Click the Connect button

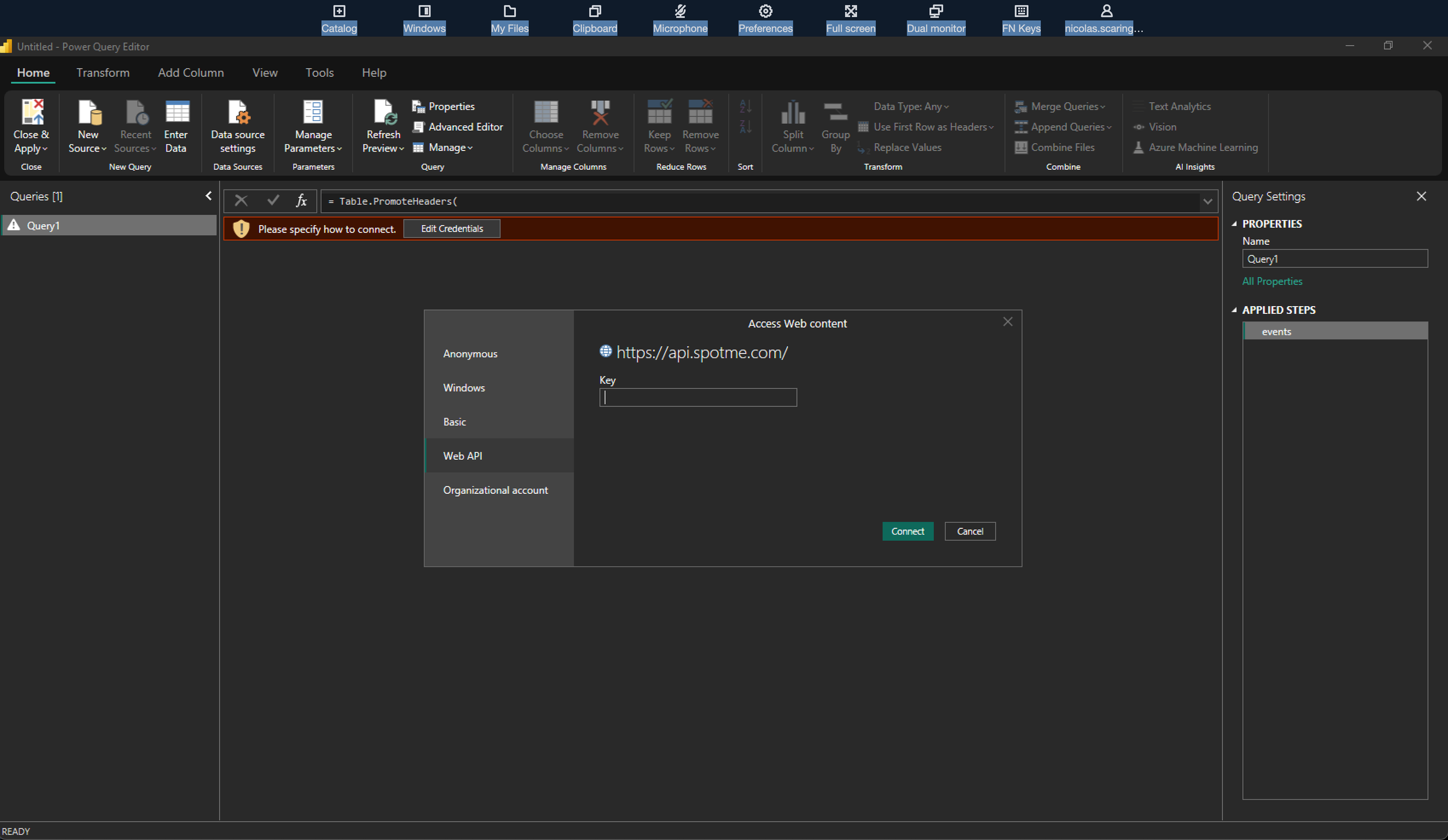(907, 532)
